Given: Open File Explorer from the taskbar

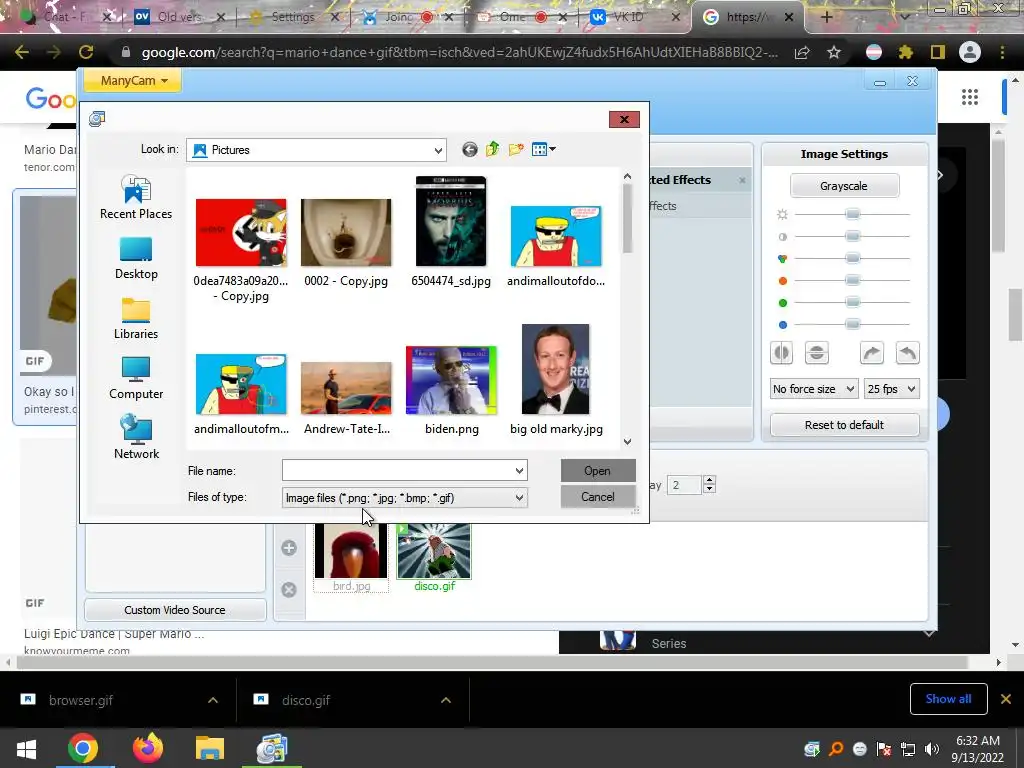Looking at the screenshot, I should click(210, 748).
